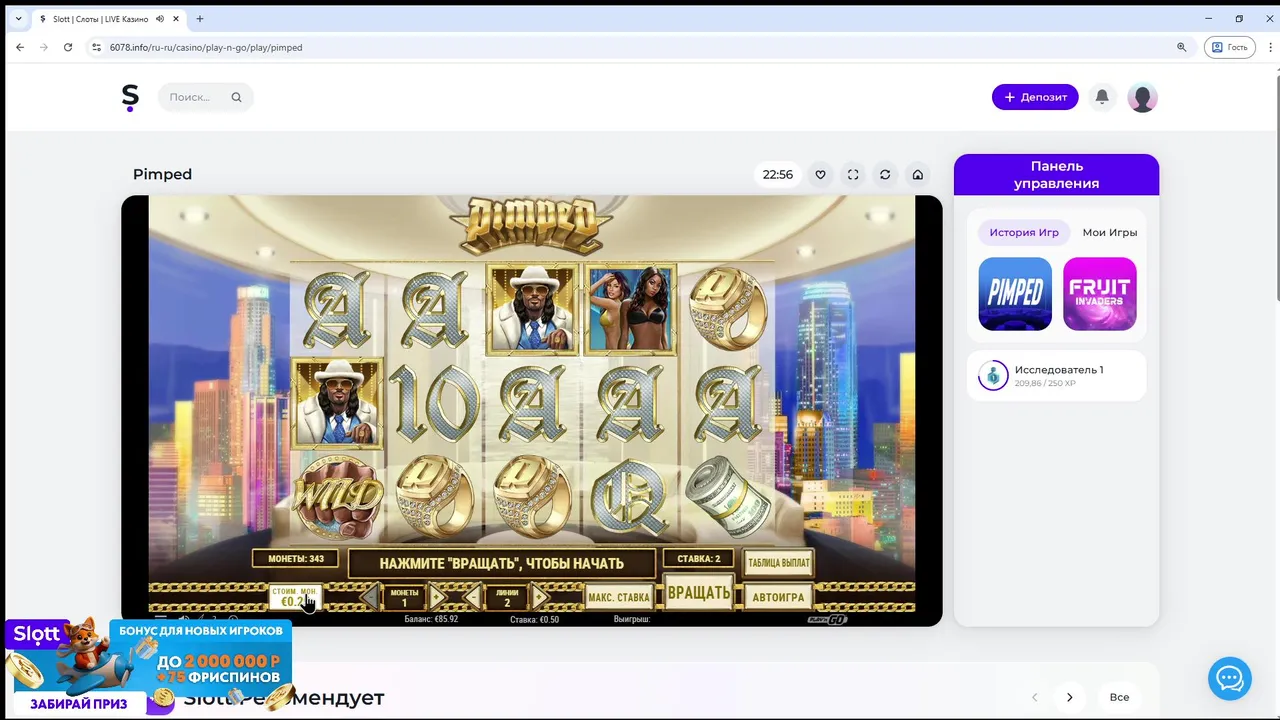This screenshot has height=720, width=1280.
Task: Open browser zoom magnifier in address bar
Action: click(1181, 47)
